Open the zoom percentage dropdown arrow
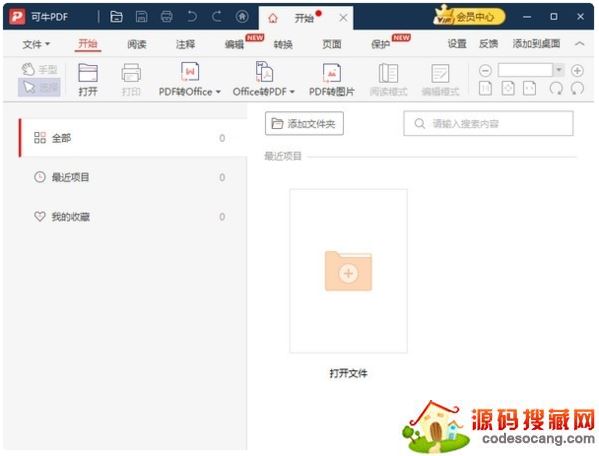The image size is (599, 456). click(559, 70)
